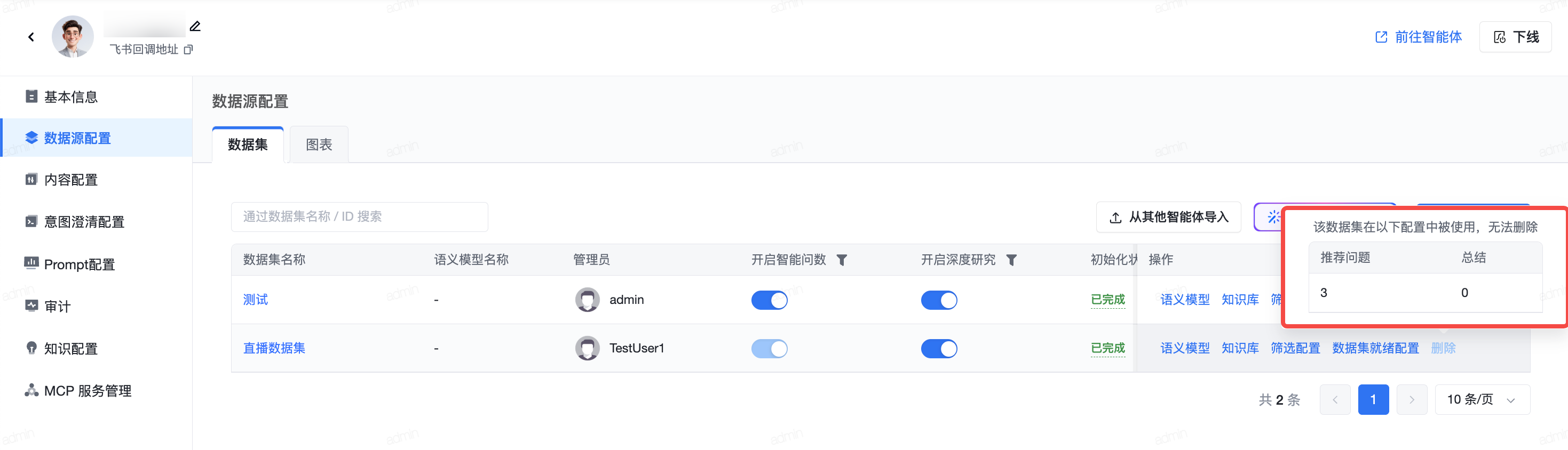This screenshot has width=1568, height=450.
Task: Switch to the 图表 tab
Action: 318,144
